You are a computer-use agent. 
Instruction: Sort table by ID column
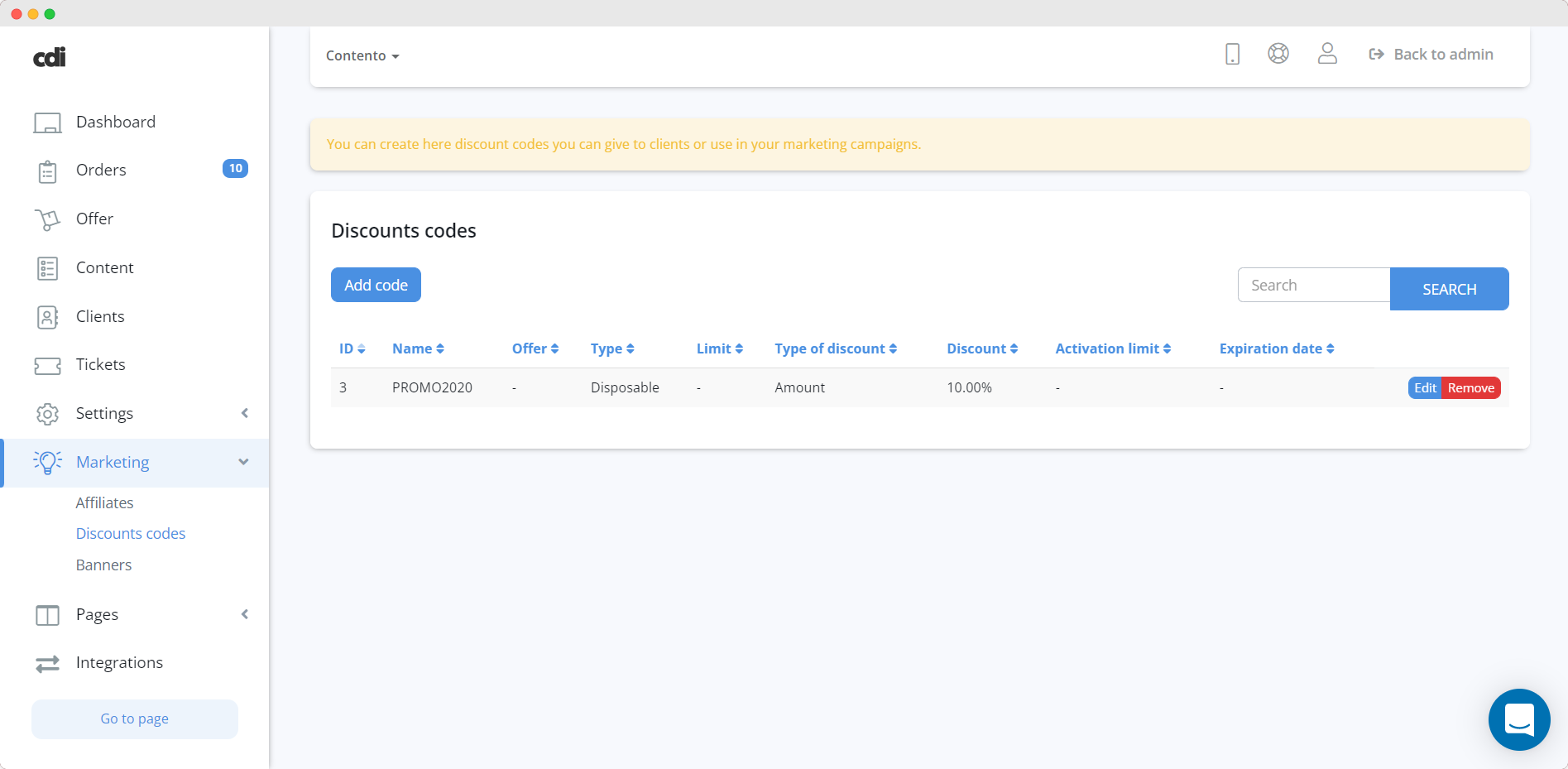coord(352,348)
